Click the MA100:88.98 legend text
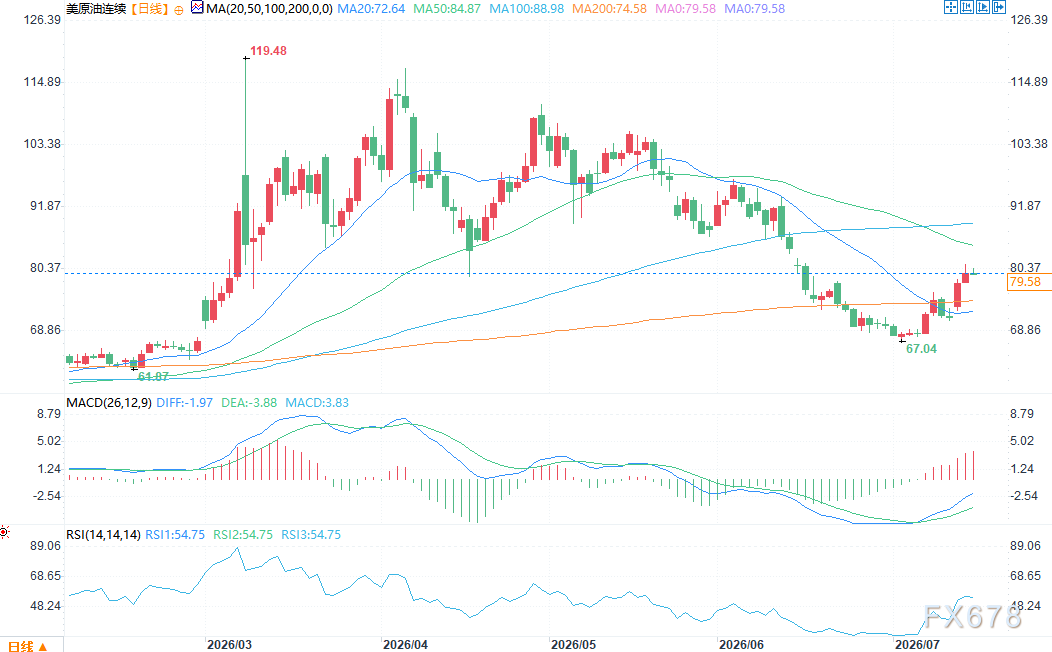 pyautogui.click(x=527, y=9)
